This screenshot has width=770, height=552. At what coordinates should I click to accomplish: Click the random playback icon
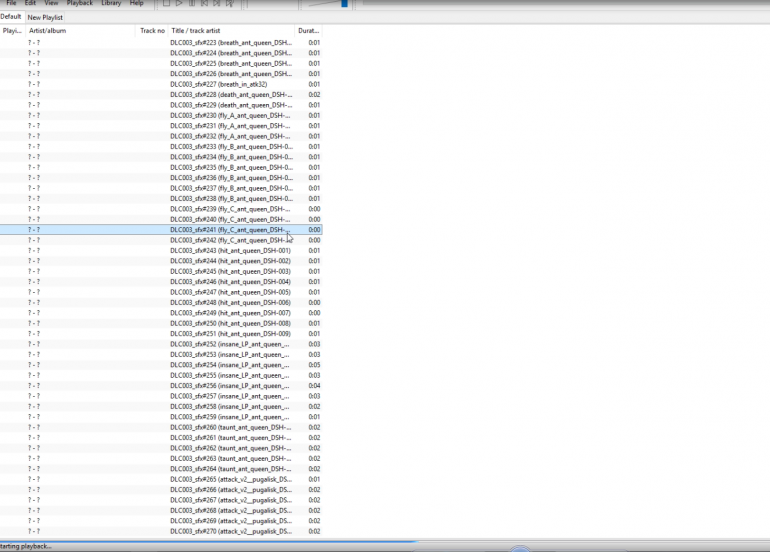coord(229,4)
